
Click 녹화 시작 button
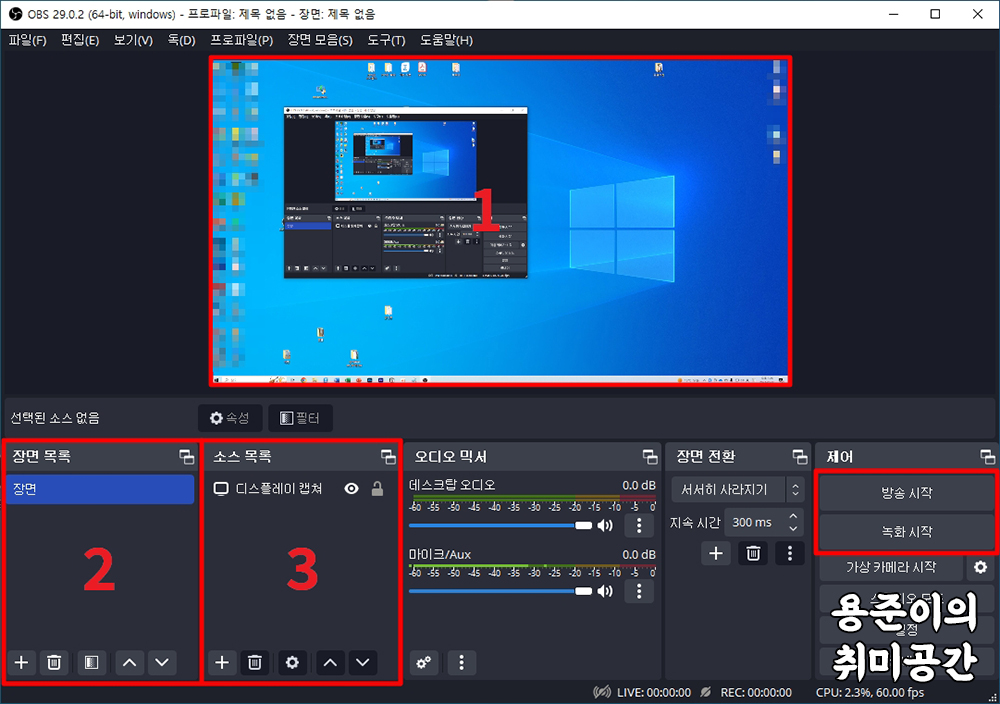point(906,531)
